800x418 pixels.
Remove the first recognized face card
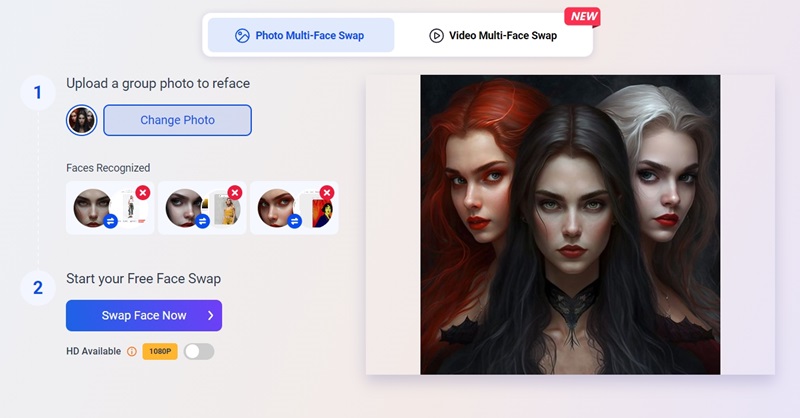pyautogui.click(x=143, y=192)
